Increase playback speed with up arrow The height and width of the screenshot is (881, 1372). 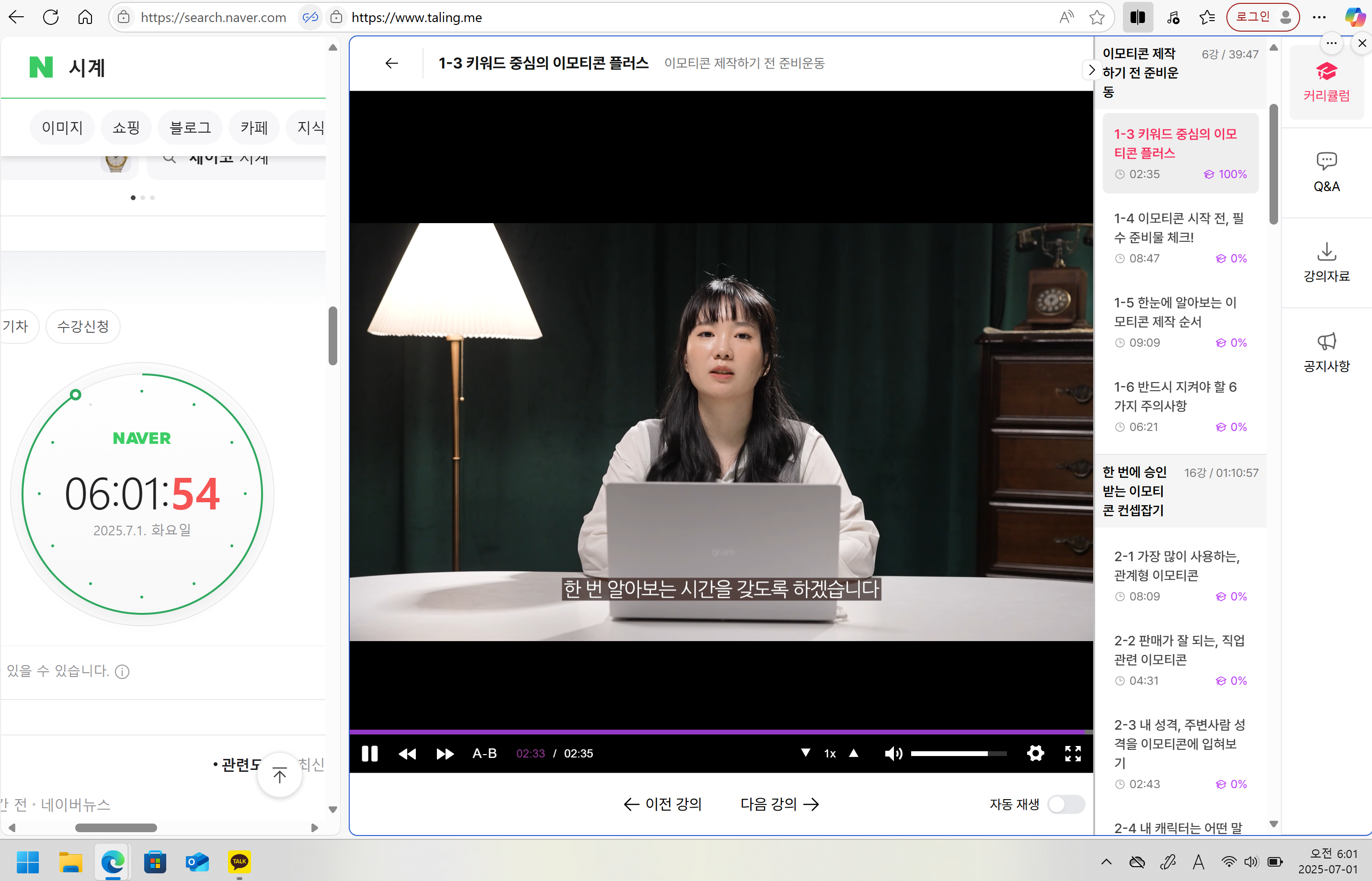[853, 753]
